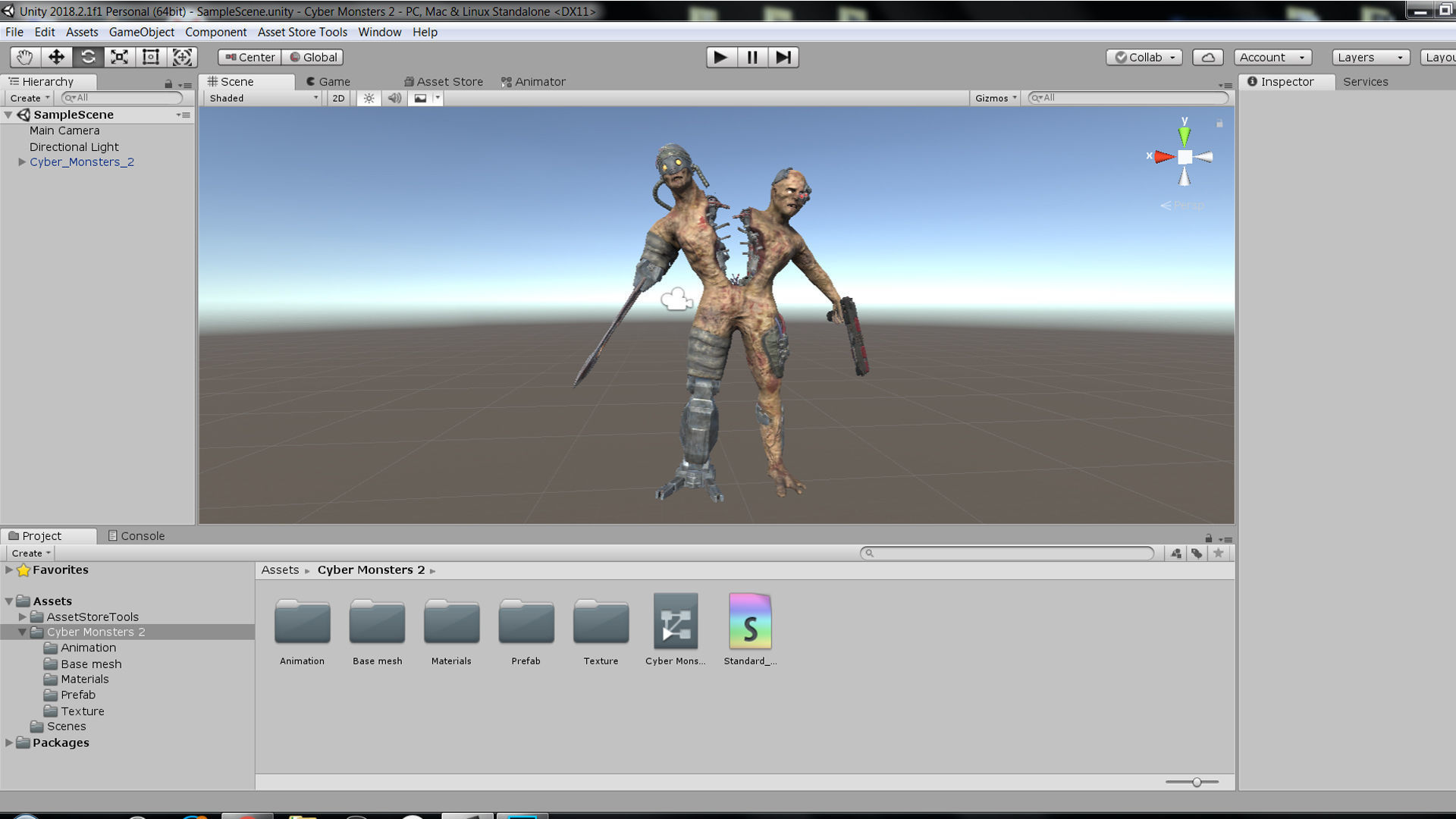Viewport: 1456px width, 819px height.
Task: Select the Rect Transform tool
Action: tap(151, 57)
